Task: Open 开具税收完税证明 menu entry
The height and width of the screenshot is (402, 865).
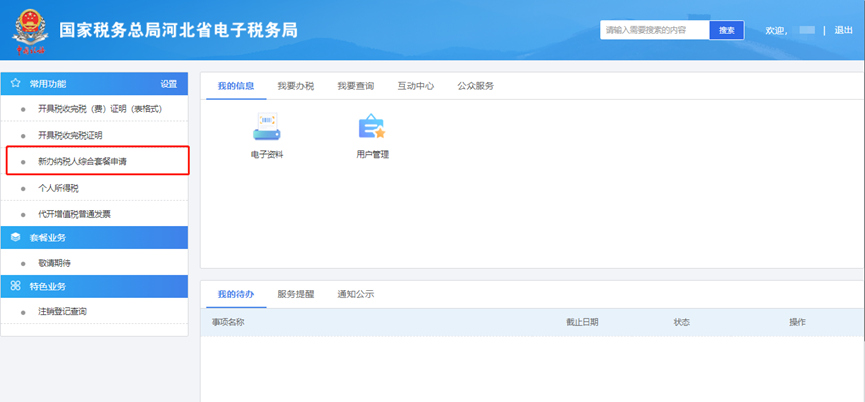Action: pyautogui.click(x=70, y=136)
